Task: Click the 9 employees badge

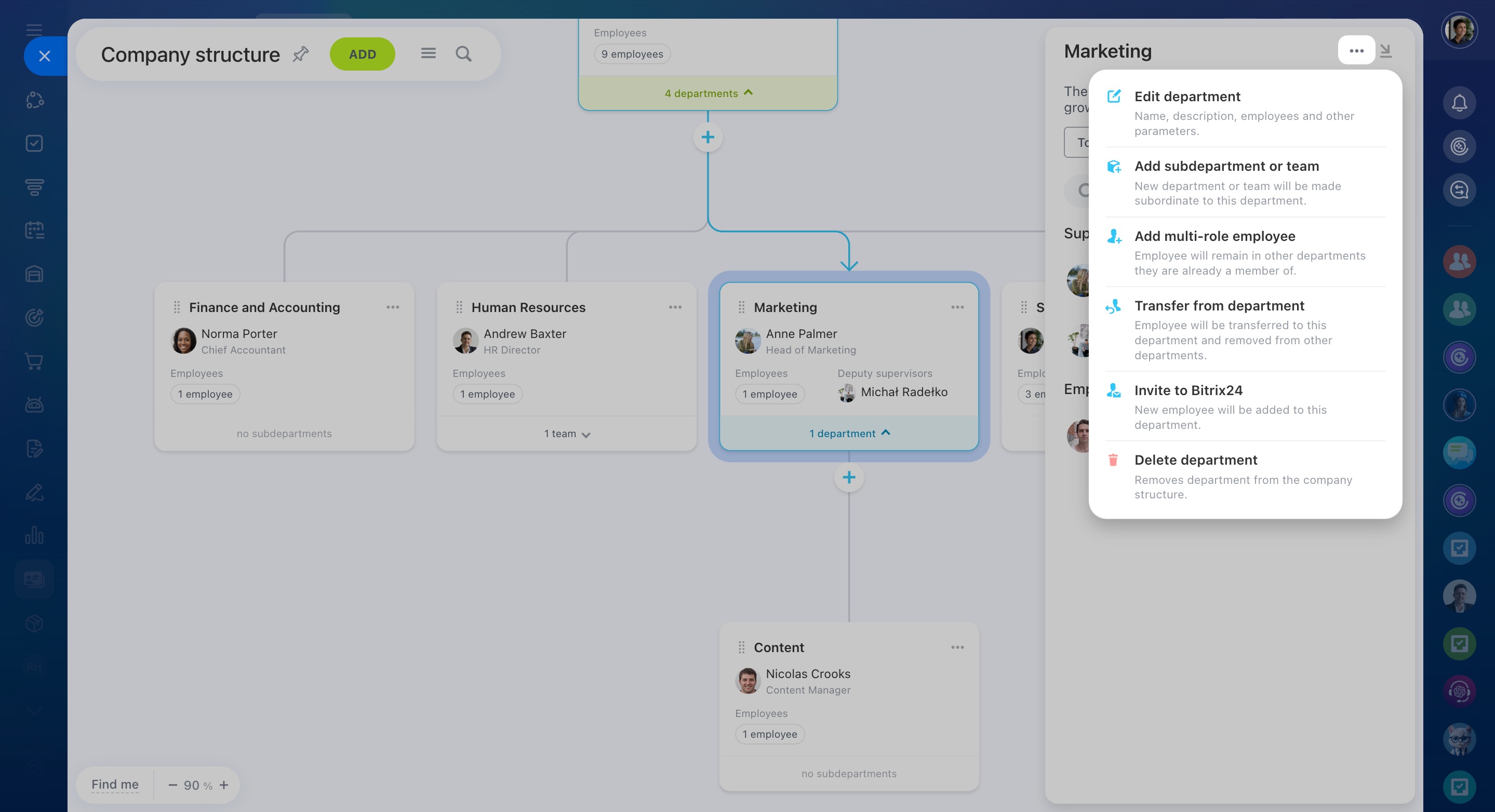Action: [632, 54]
